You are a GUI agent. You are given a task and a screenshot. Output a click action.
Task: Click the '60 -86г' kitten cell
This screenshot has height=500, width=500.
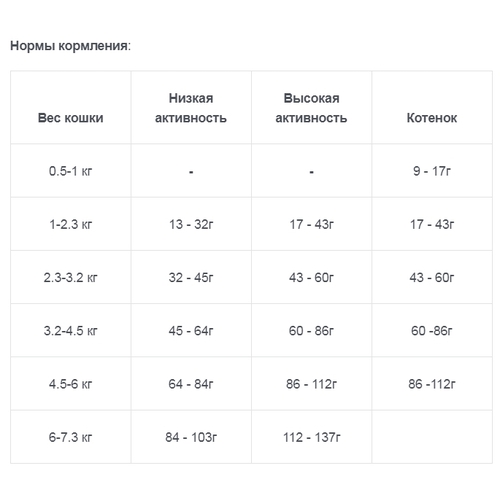click(x=432, y=331)
